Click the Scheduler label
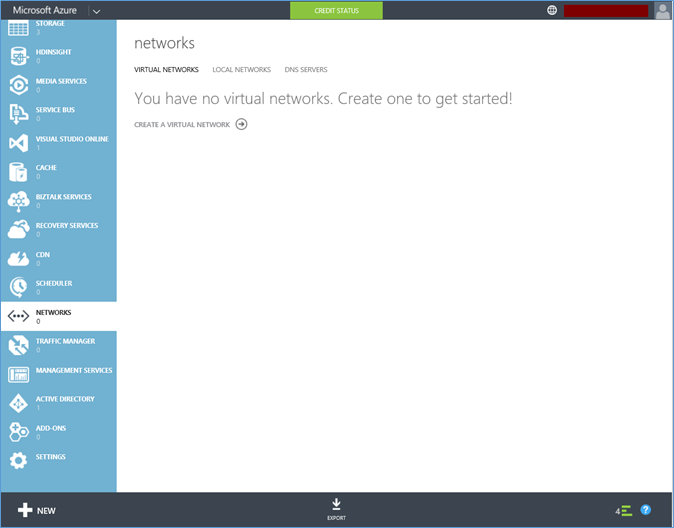Screen dimensions: 674x528 54,283
